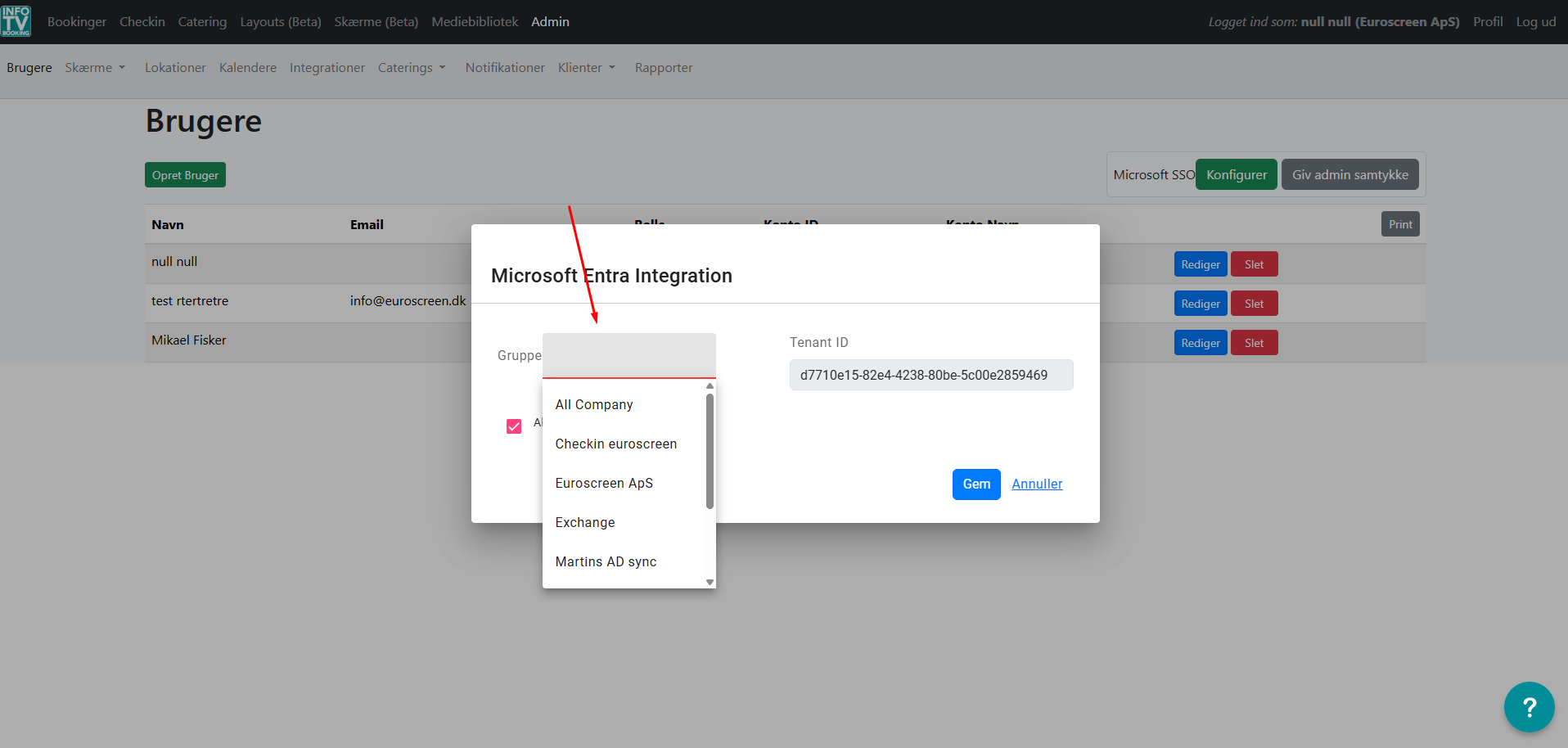
Task: Click the Navn column header
Action: point(168,224)
